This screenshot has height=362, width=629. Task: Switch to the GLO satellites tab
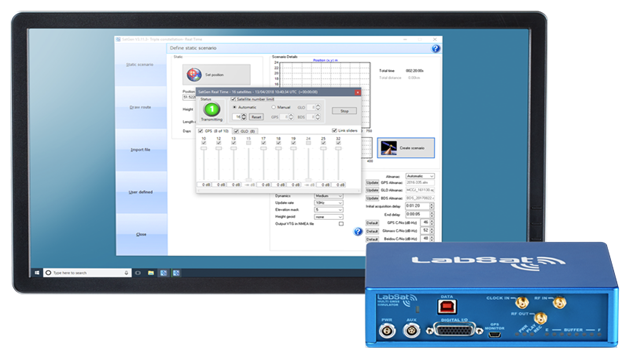click(x=245, y=131)
